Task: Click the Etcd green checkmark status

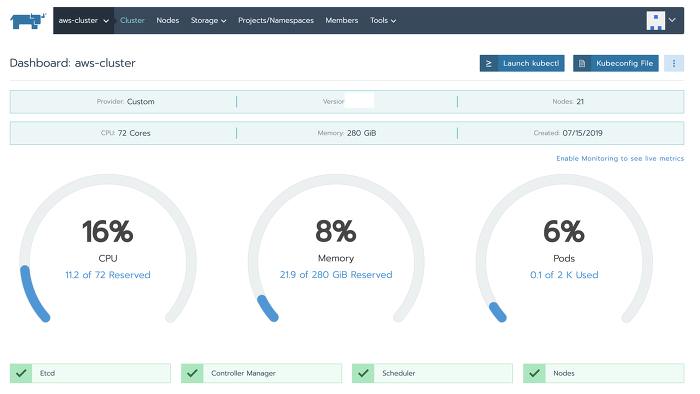Action: 21,373
